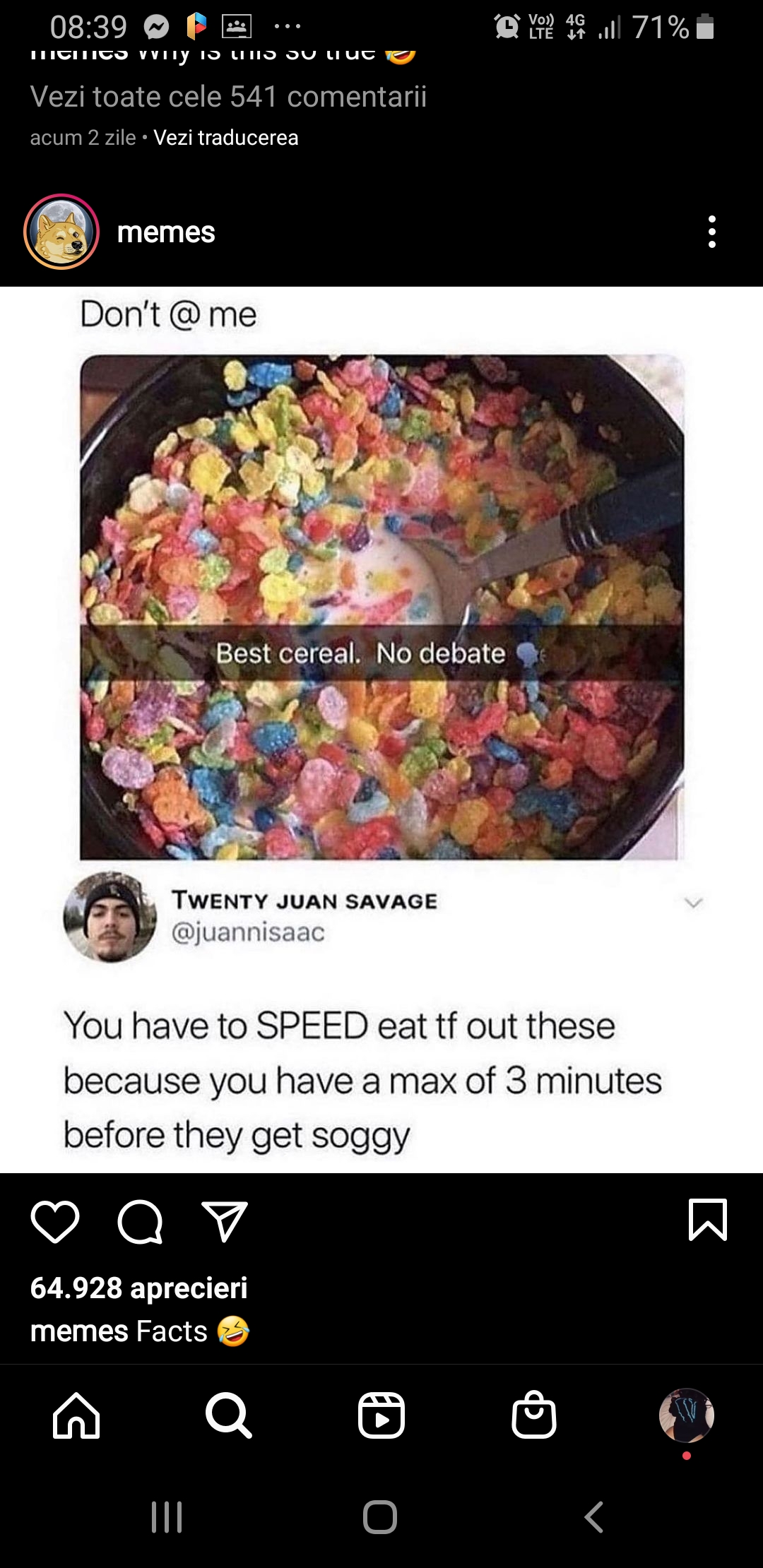Viewport: 763px width, 1568px height.
Task: View the memes account story ring avatar
Action: coord(61,232)
